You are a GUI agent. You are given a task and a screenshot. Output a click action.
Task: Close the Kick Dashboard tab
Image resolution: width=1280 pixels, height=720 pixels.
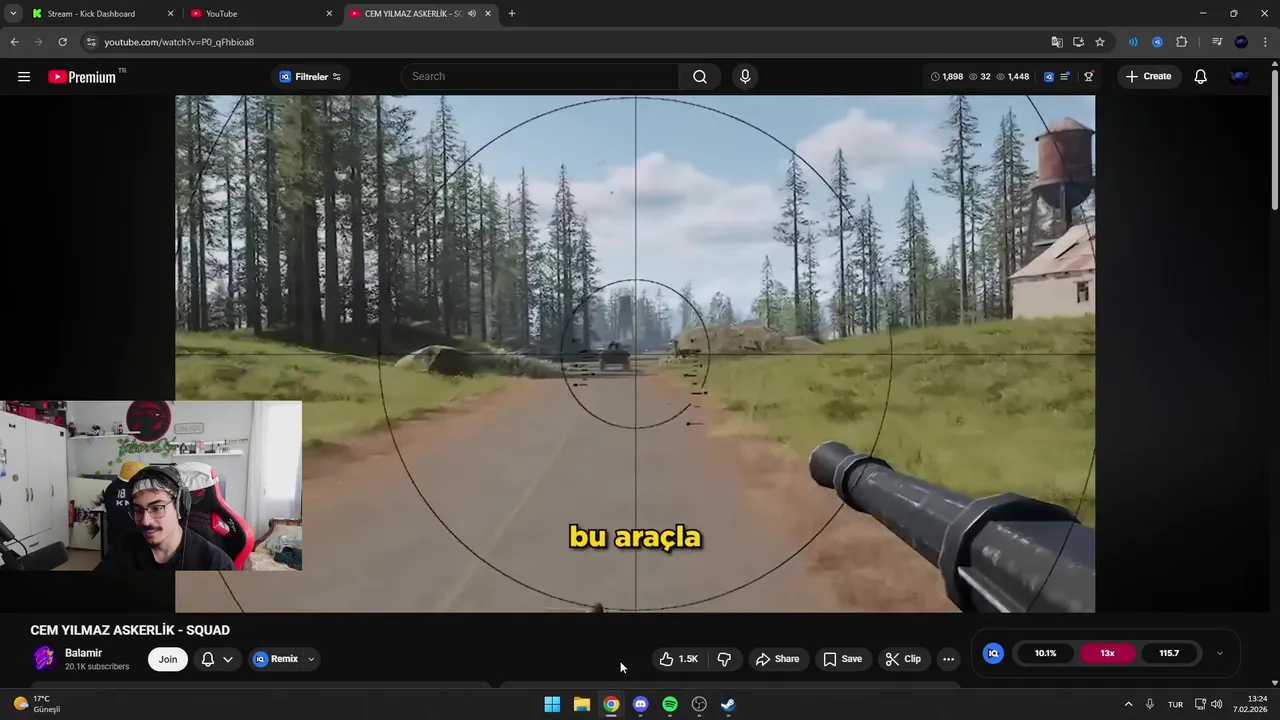coord(170,14)
